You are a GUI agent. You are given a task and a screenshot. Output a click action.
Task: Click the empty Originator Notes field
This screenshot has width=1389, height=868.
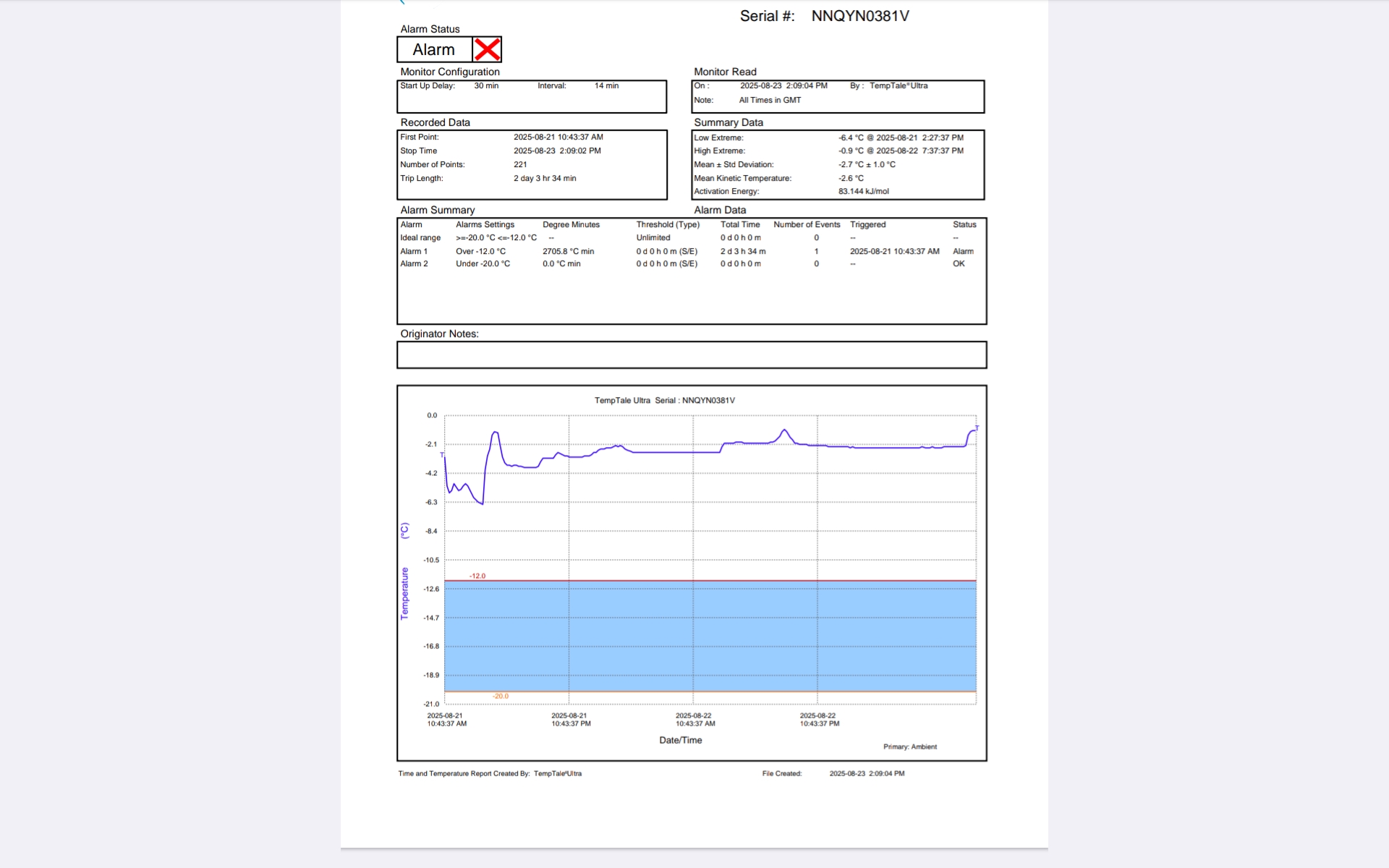691,355
